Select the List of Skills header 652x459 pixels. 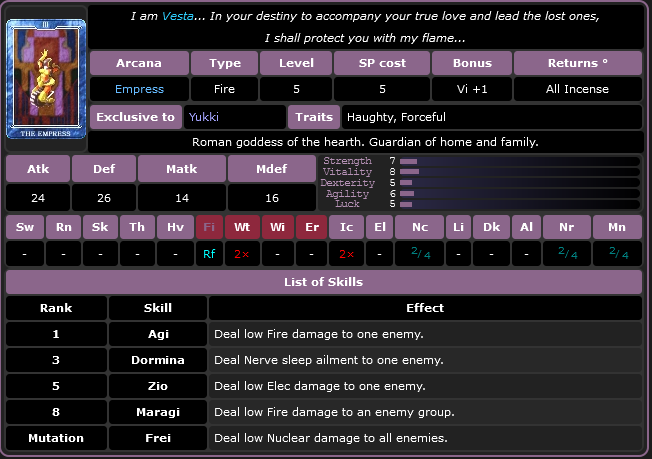point(324,281)
